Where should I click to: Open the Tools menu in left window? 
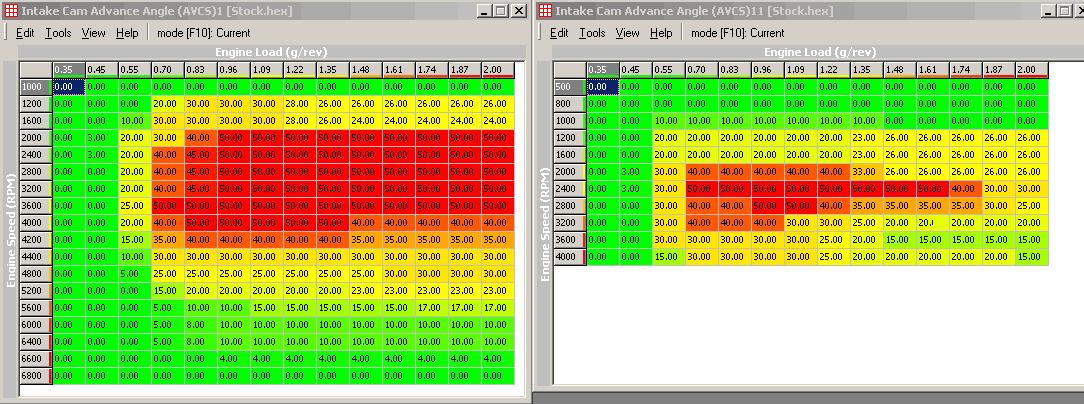58,33
